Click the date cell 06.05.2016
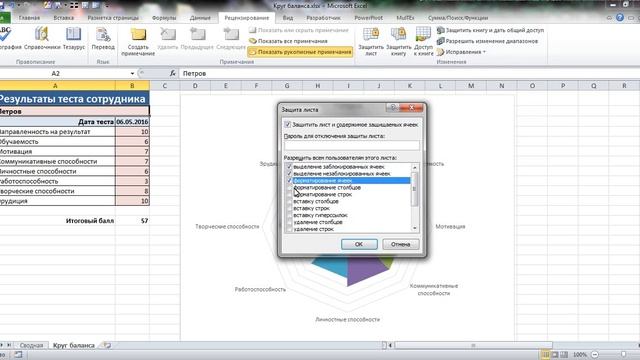Screen dimensions: 640x360 132,122
